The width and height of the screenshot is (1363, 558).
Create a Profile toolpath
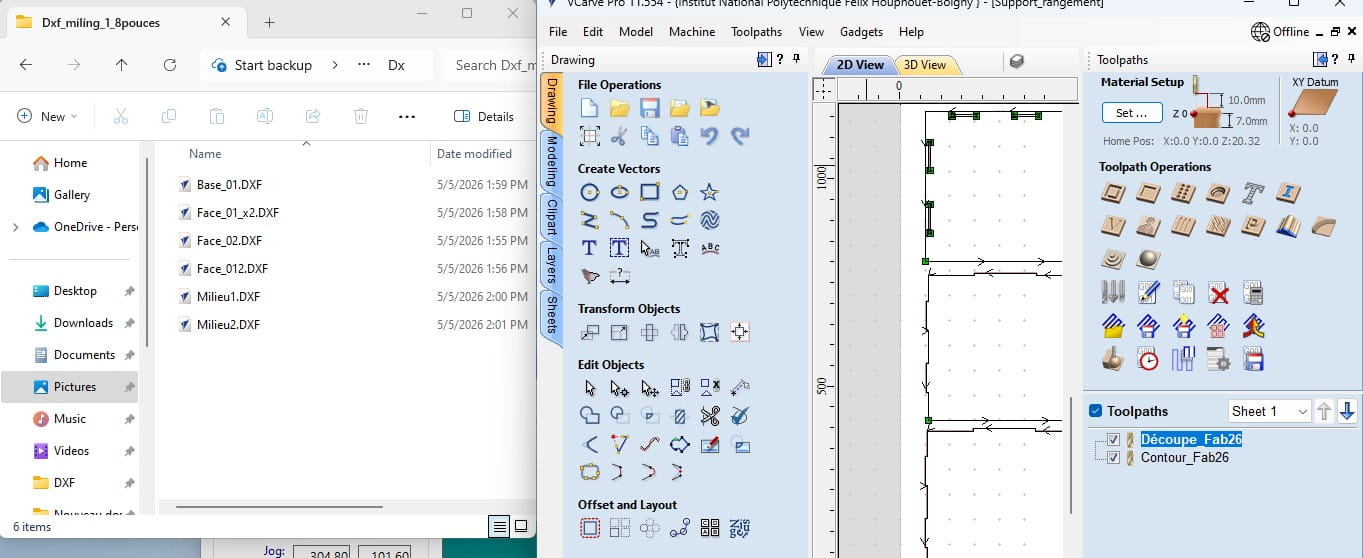coord(1113,193)
